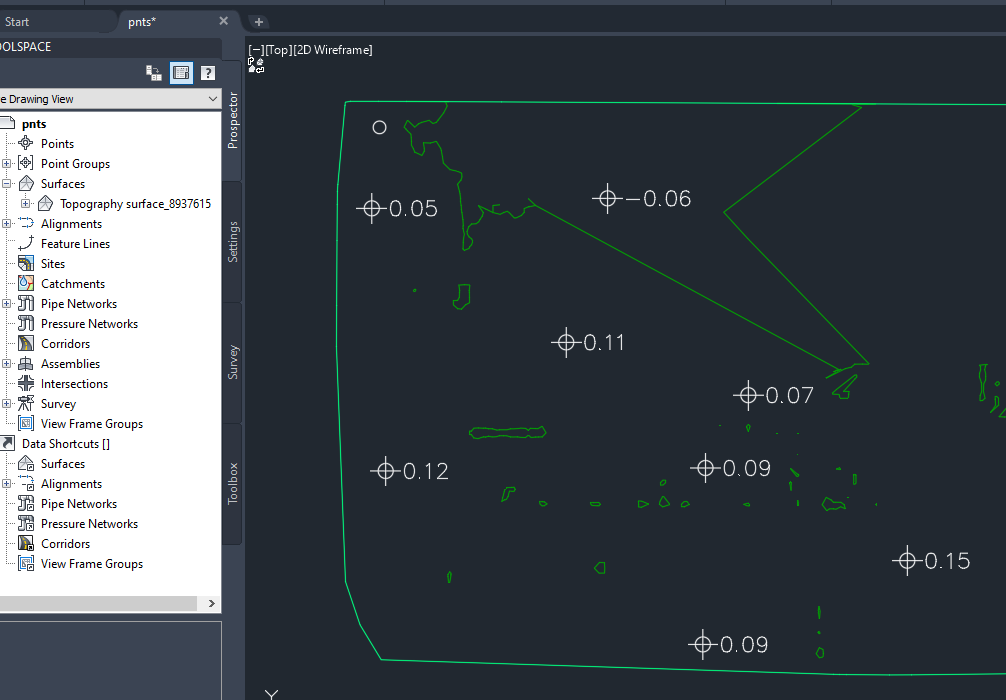This screenshot has height=700, width=1006.
Task: Click the Surfaces icon under pnts
Action: (26, 184)
